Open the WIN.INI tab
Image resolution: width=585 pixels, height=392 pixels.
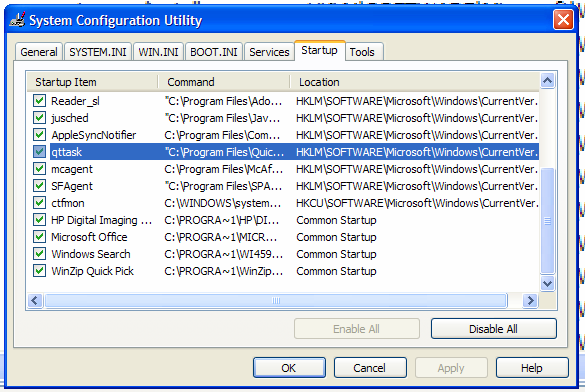pos(158,52)
